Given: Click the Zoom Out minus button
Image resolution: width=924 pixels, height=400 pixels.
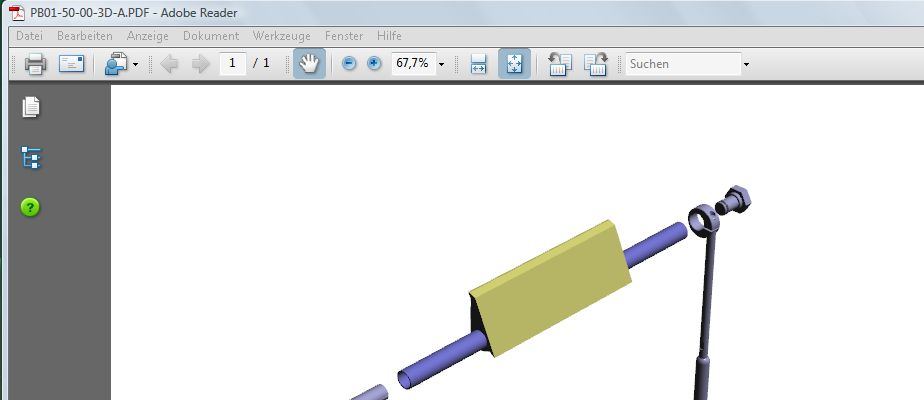Looking at the screenshot, I should click(349, 63).
